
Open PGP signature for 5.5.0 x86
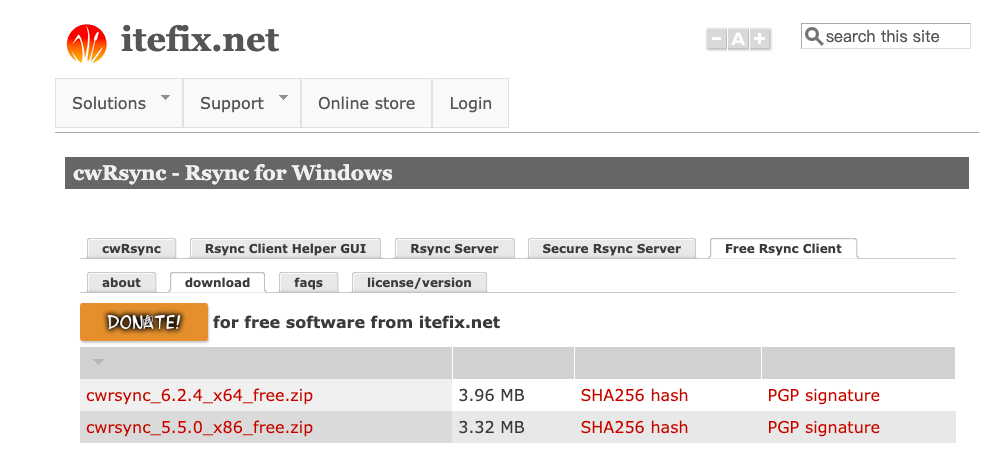tap(823, 428)
